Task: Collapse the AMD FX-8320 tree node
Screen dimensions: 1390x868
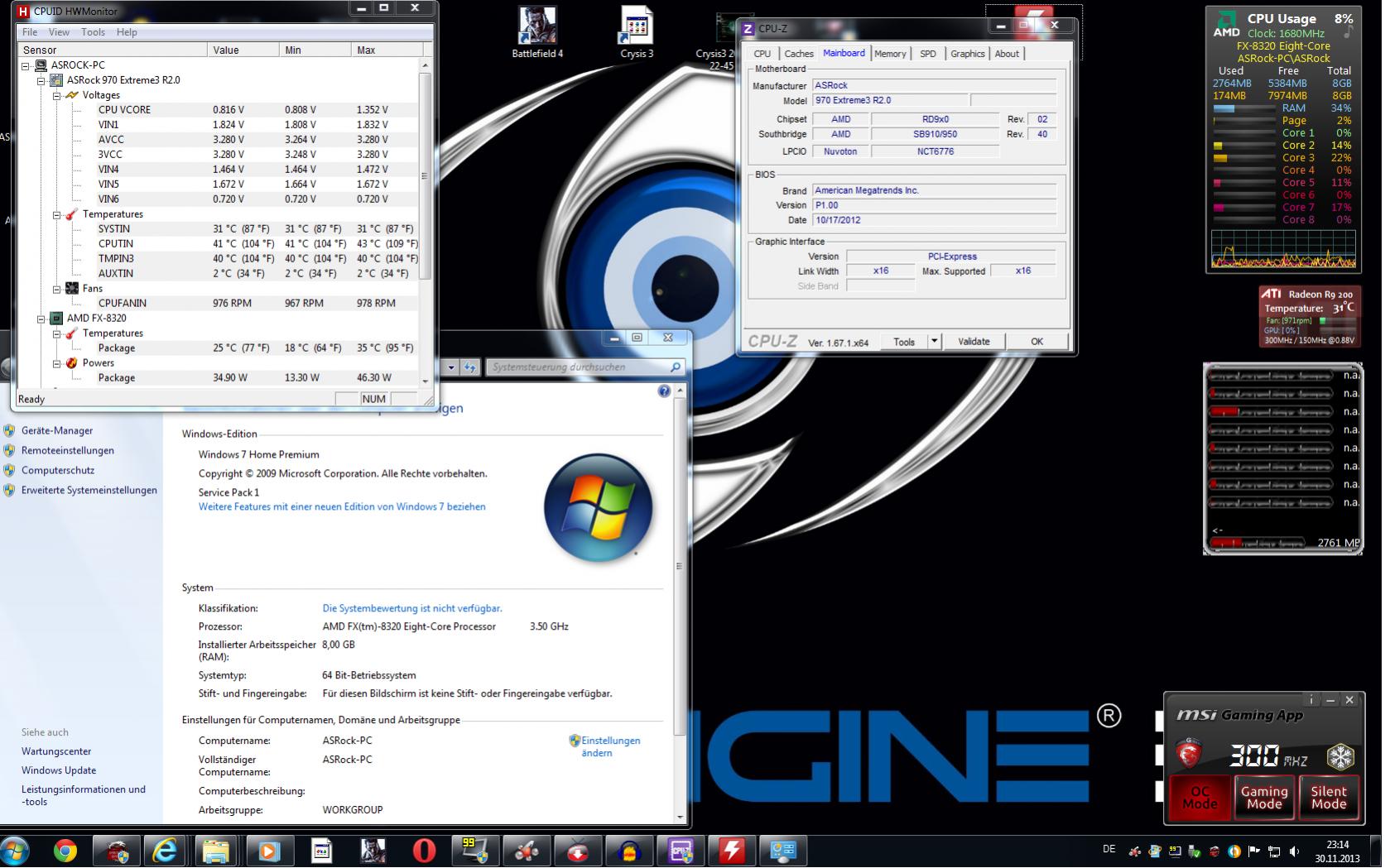Action: (x=41, y=319)
